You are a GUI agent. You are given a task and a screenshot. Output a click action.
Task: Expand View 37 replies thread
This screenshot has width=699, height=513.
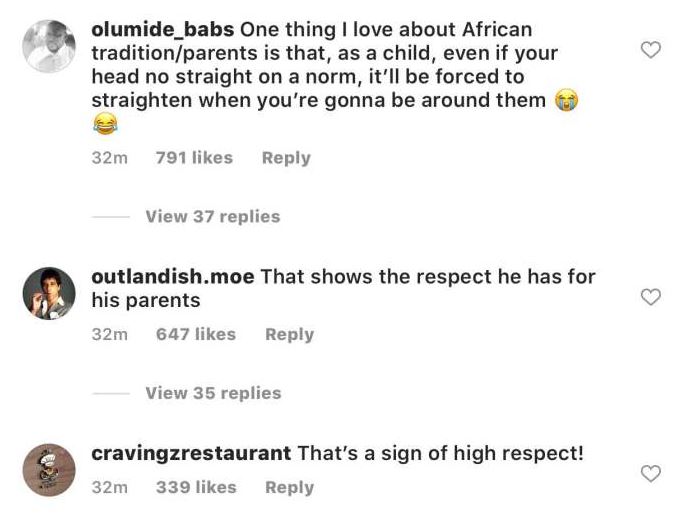coord(212,217)
